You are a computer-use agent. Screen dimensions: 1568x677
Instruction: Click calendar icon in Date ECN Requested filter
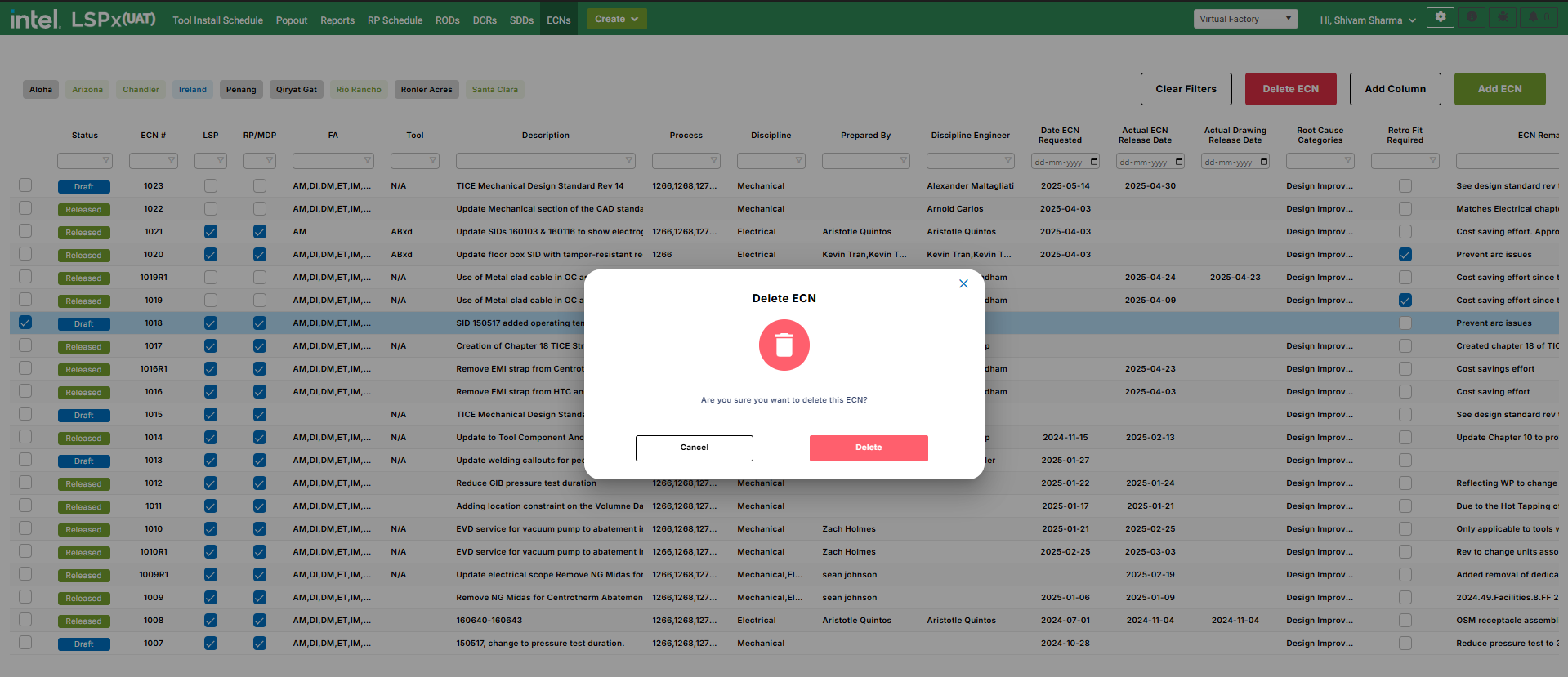(1094, 162)
